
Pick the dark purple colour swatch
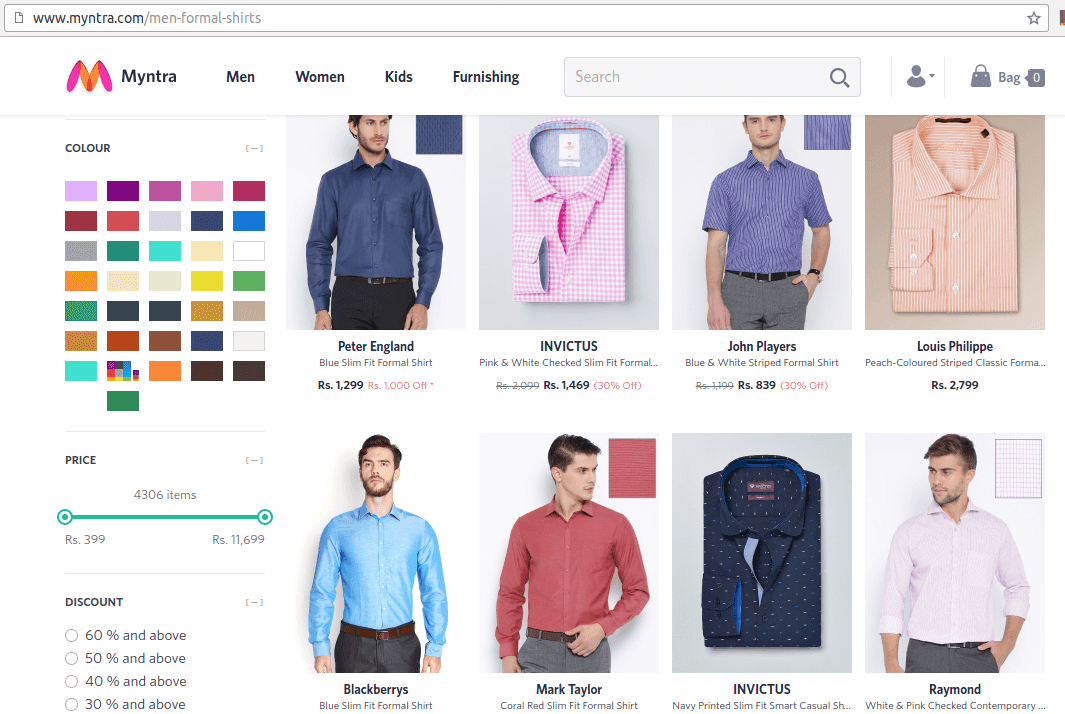[123, 191]
